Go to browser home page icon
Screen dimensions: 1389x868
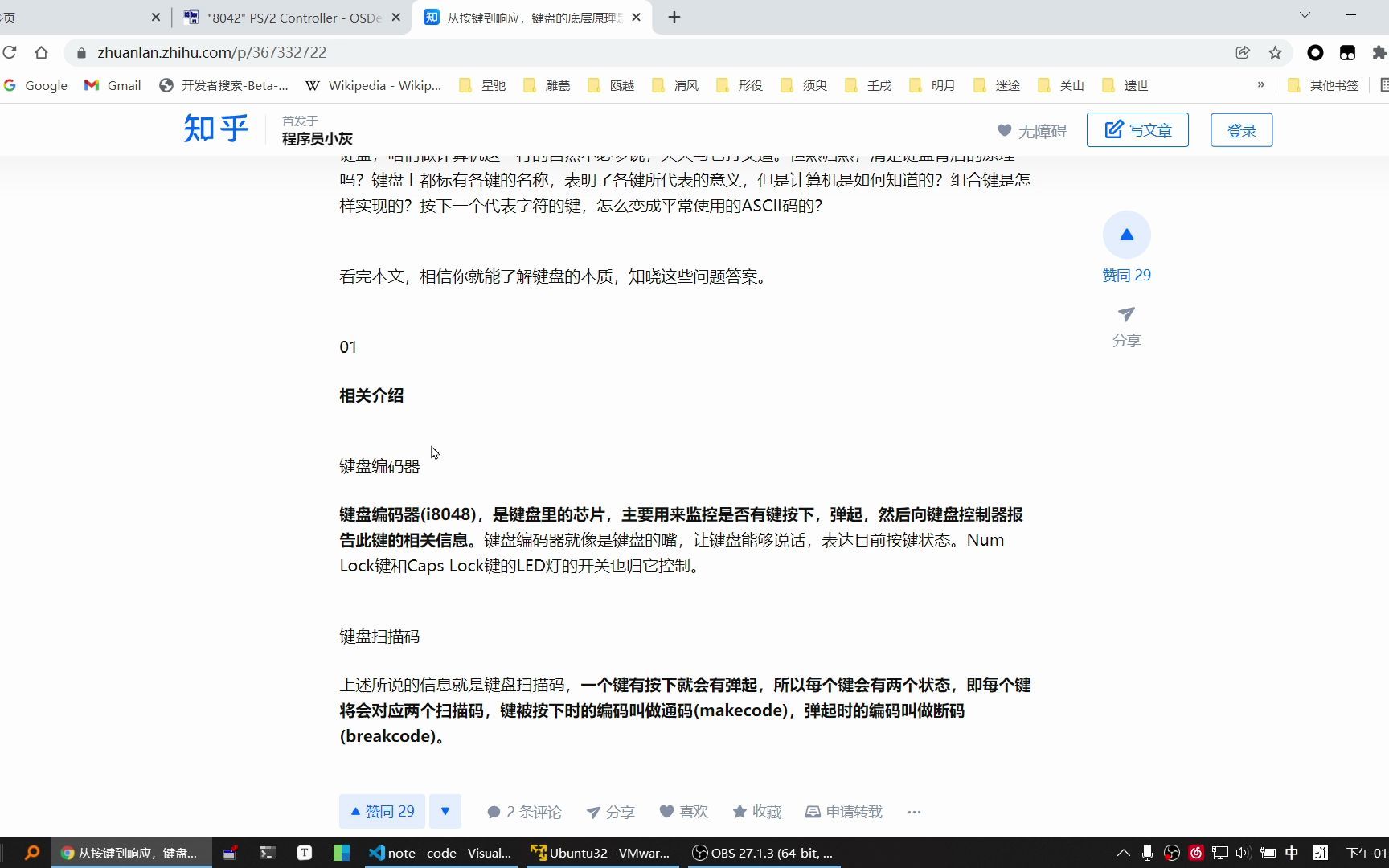point(42,52)
